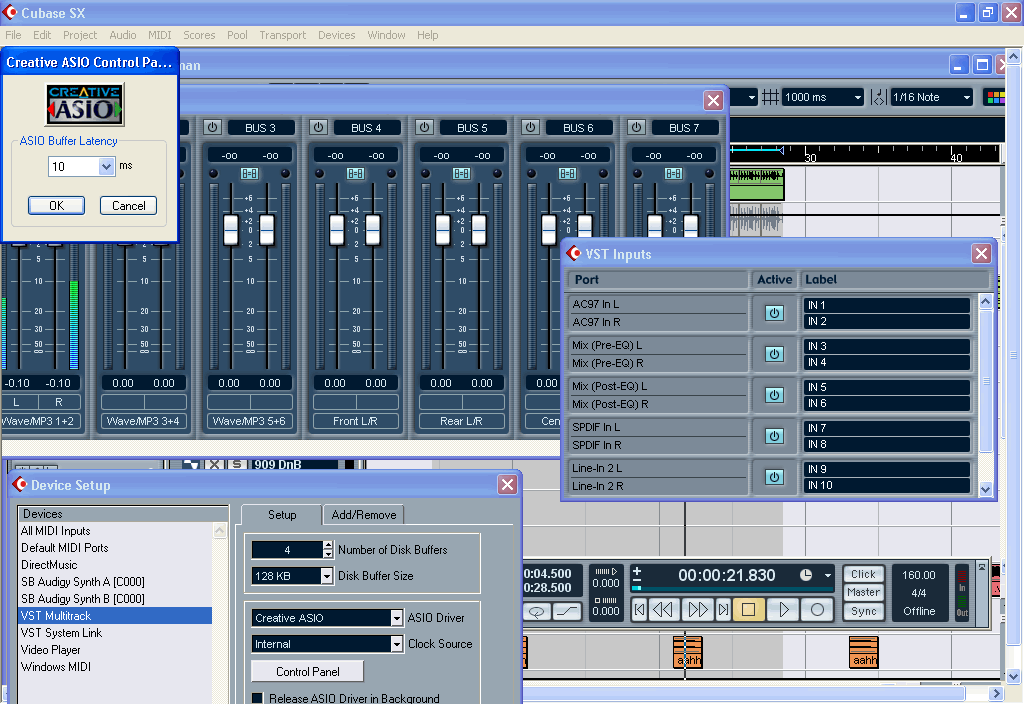Enable Release ASIO Driver in Background checkbox
Viewport: 1024px width, 704px height.
[x=258, y=698]
